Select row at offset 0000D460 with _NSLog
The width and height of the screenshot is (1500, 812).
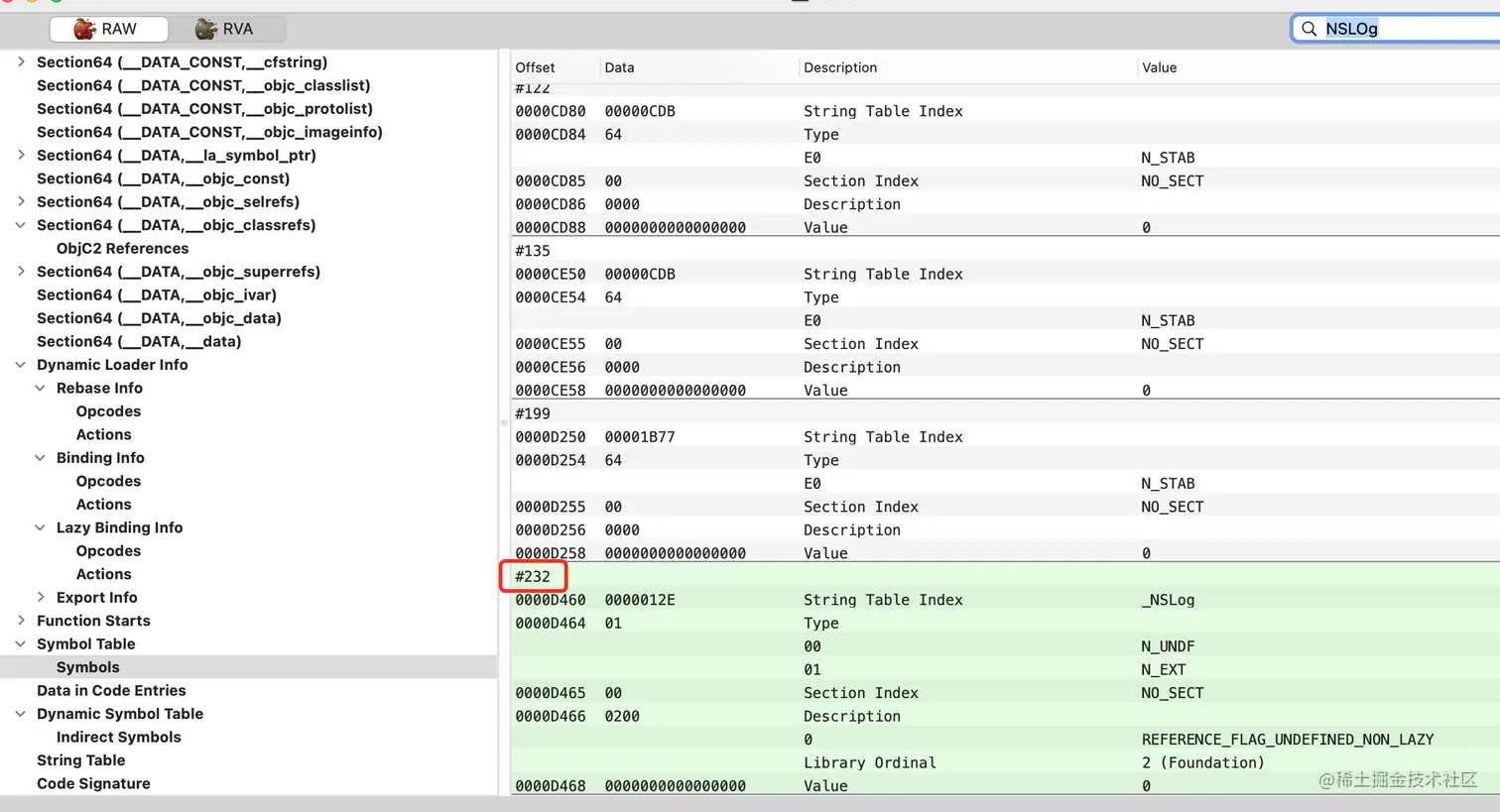[1005, 600]
